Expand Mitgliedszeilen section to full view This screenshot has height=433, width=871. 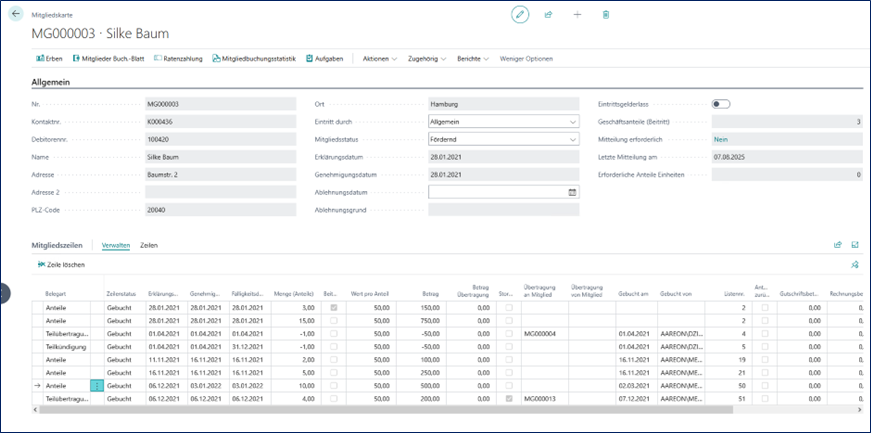click(855, 244)
